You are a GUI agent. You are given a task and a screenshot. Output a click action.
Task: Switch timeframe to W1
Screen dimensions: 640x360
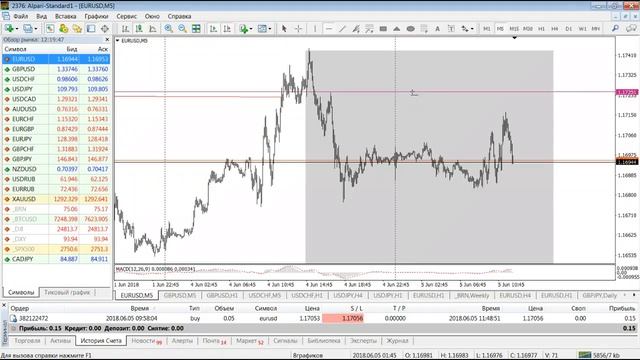tap(582, 29)
